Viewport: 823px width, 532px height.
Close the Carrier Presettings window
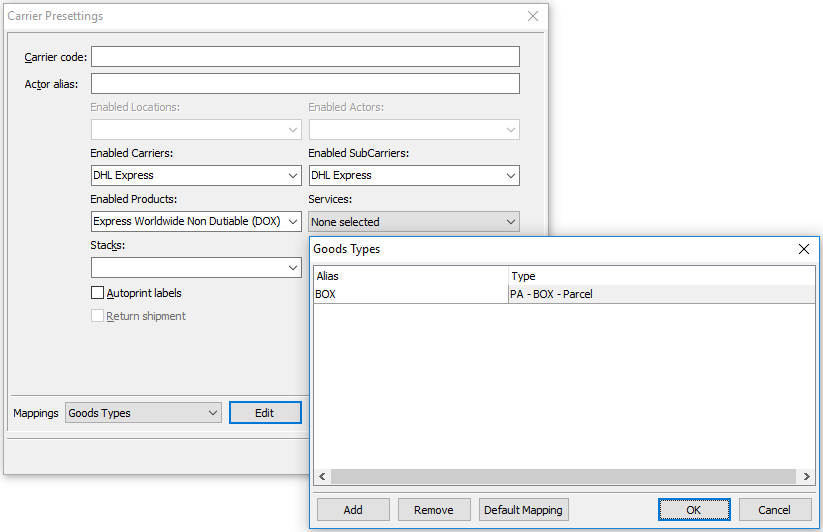point(533,16)
